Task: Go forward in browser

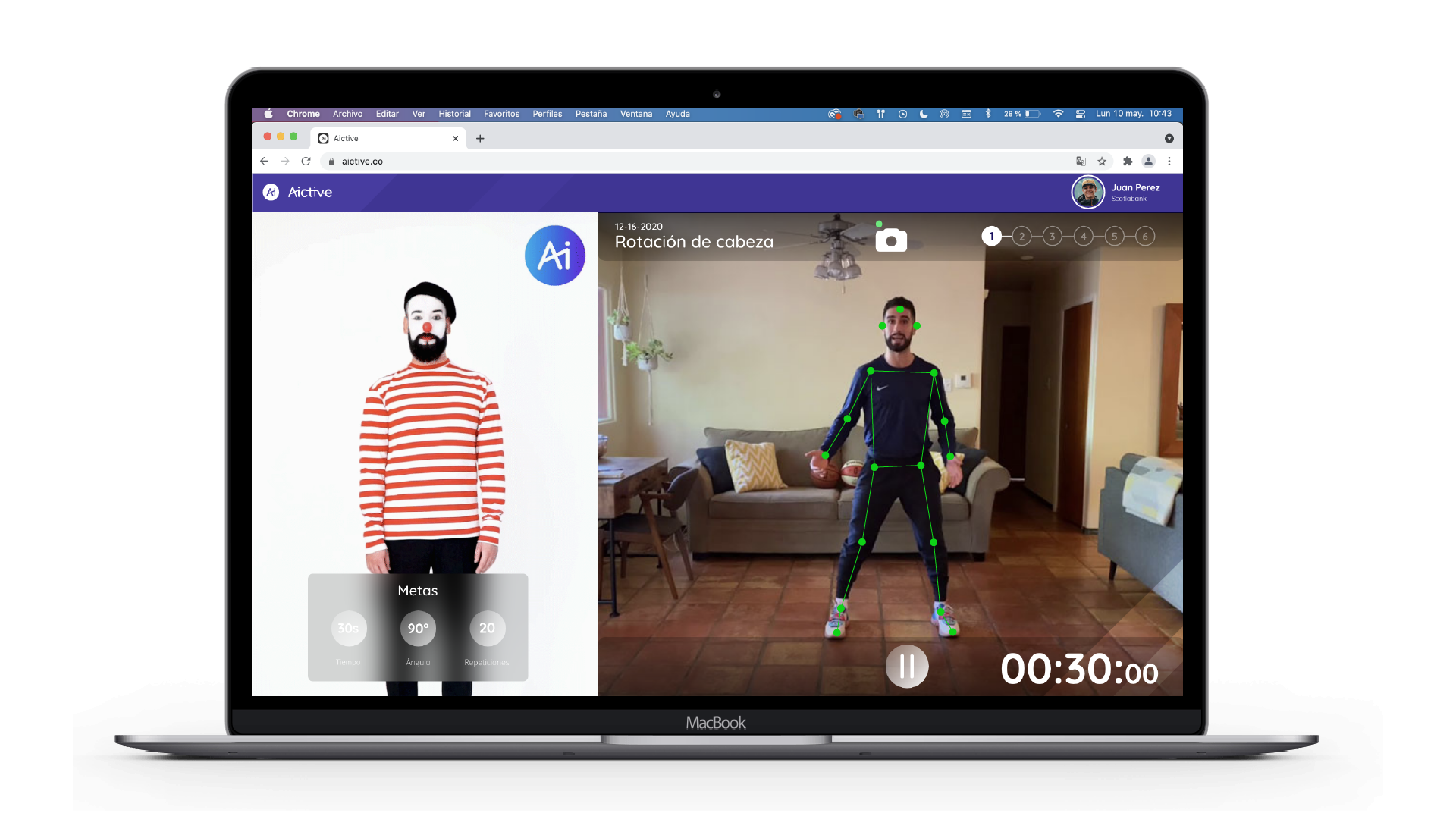Action: pos(285,162)
